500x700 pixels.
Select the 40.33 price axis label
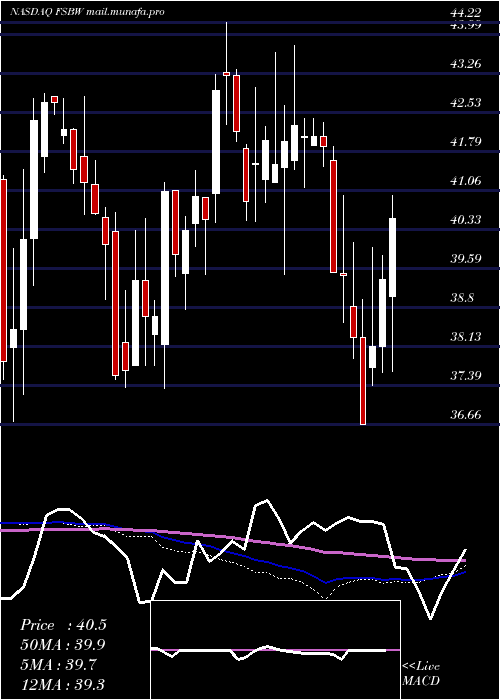[466, 220]
